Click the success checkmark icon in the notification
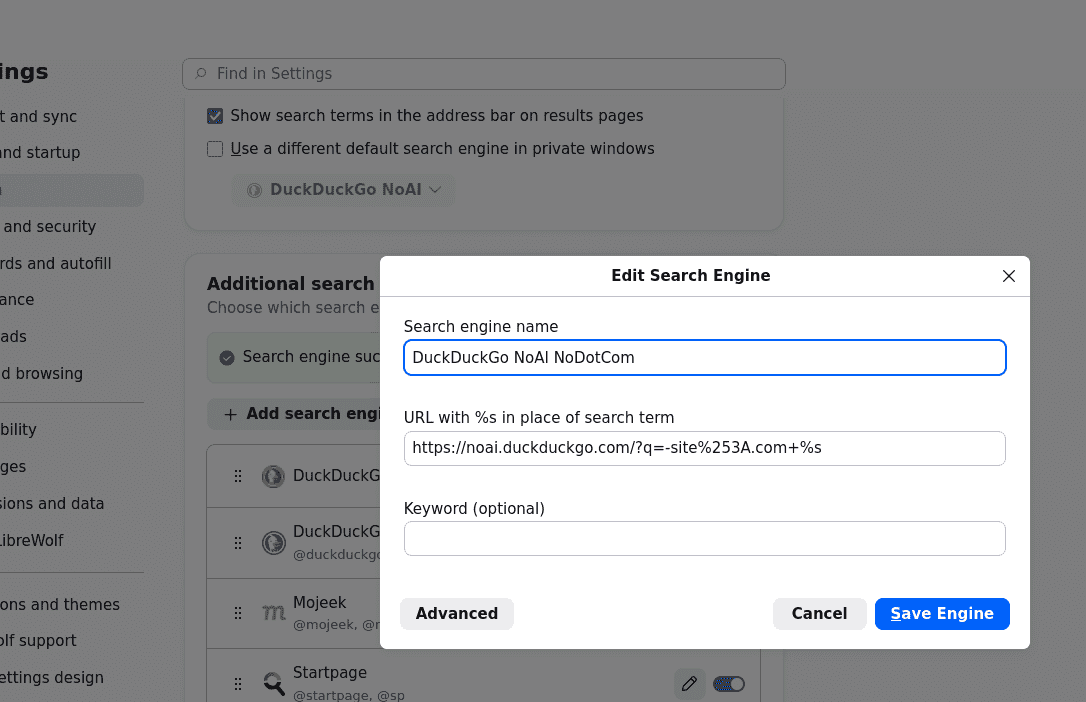This screenshot has width=1086, height=702. pyautogui.click(x=226, y=357)
